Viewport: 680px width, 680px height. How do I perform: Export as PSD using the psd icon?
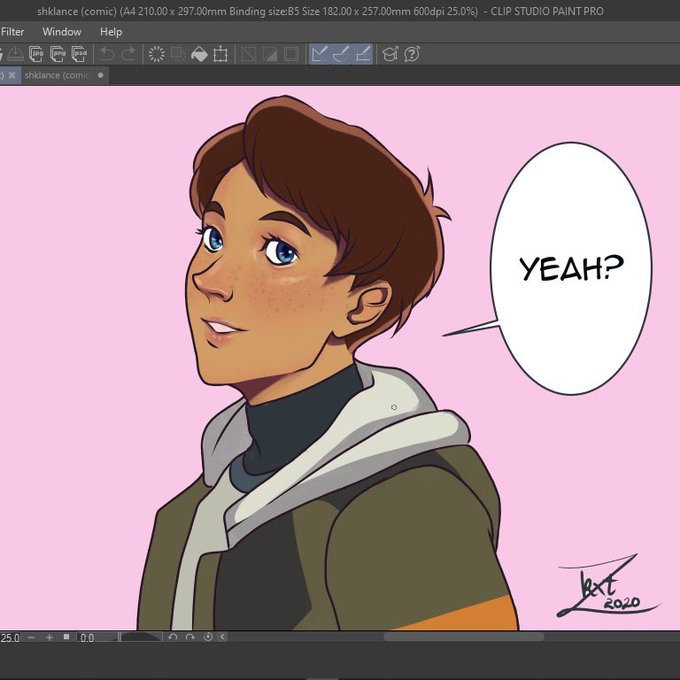coord(79,54)
